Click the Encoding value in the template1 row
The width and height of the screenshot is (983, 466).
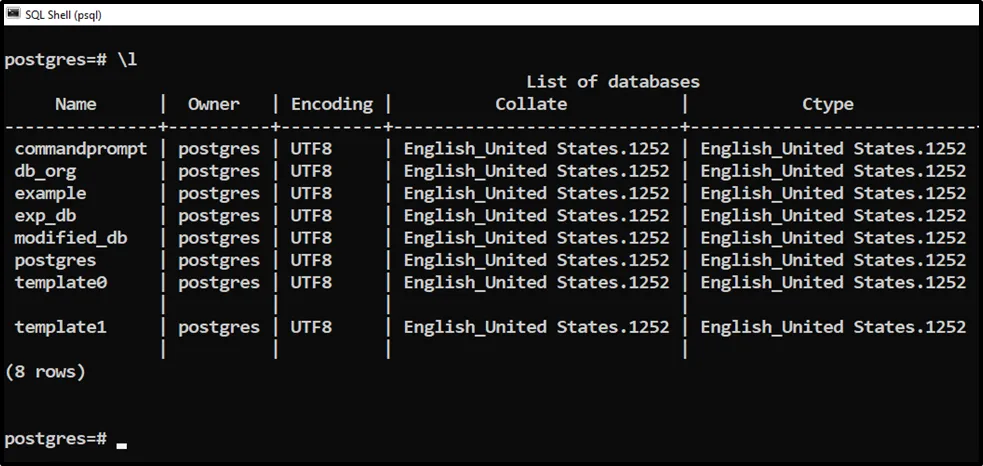(x=311, y=327)
